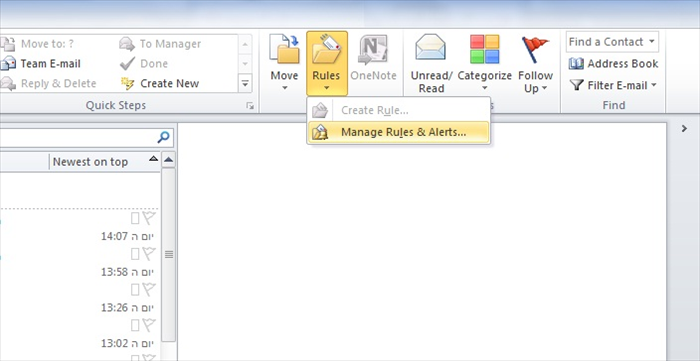The image size is (700, 361).
Task: Open the Address Book
Action: pos(613,64)
